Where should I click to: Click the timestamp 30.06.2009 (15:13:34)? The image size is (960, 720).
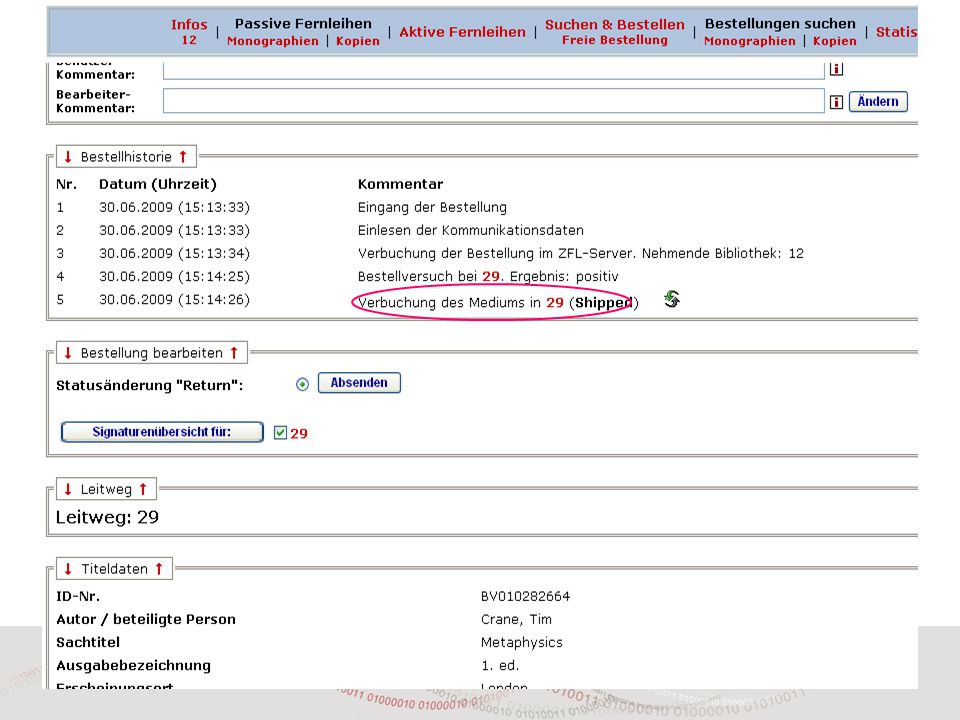pyautogui.click(x=174, y=253)
